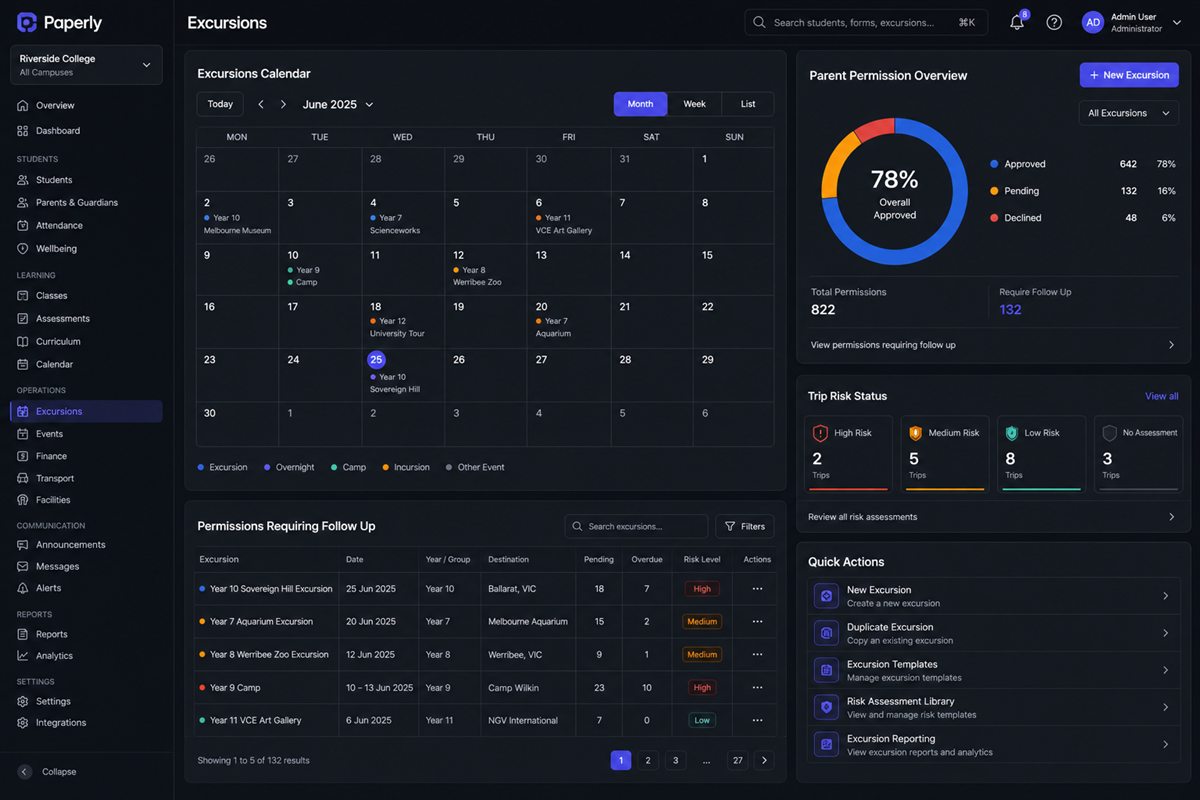Viewport: 1200px width, 800px height.
Task: Click the global search field
Action: [866, 22]
